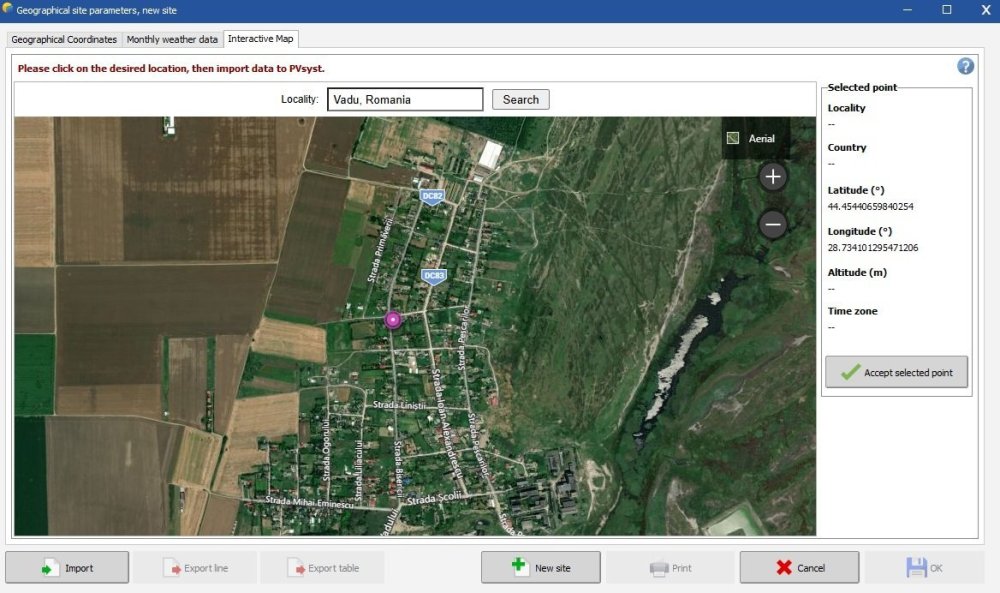Click the DC83 road shield marker
Viewport: 1000px width, 593px height.
coord(433,275)
